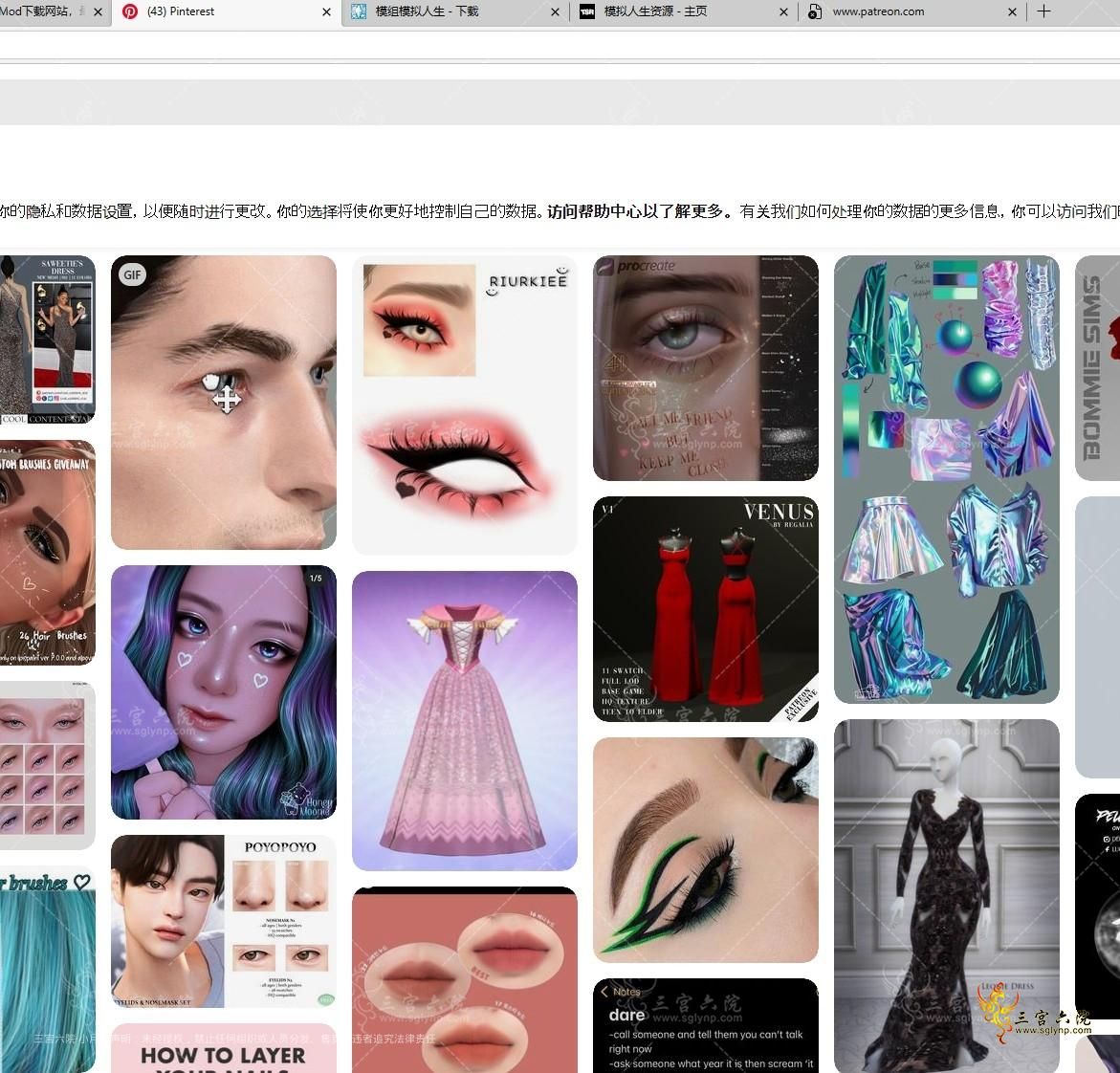Open the VENUS red dress pin

[x=706, y=609]
